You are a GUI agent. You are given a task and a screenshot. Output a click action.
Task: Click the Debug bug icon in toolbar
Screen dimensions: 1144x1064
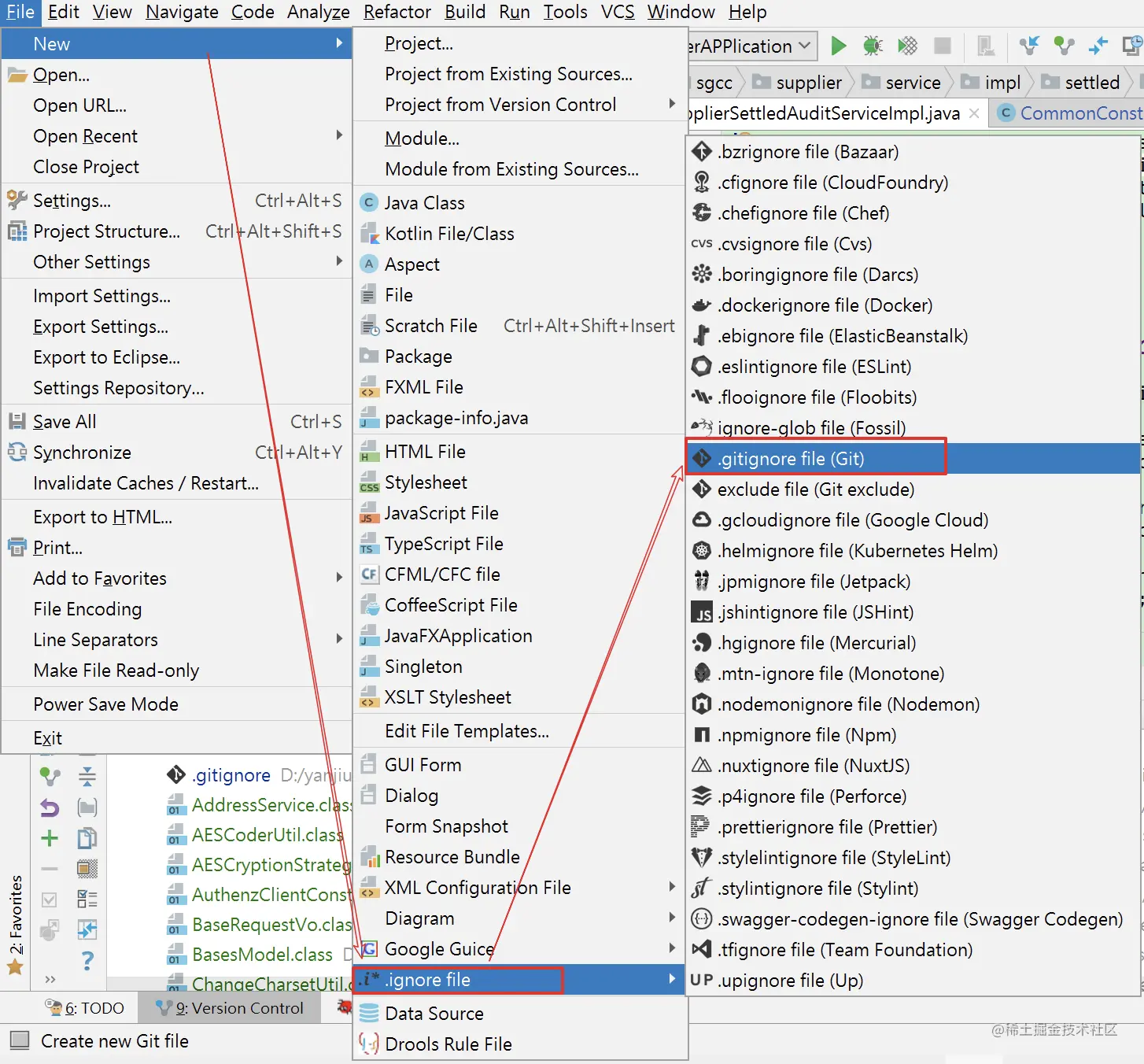pyautogui.click(x=873, y=46)
